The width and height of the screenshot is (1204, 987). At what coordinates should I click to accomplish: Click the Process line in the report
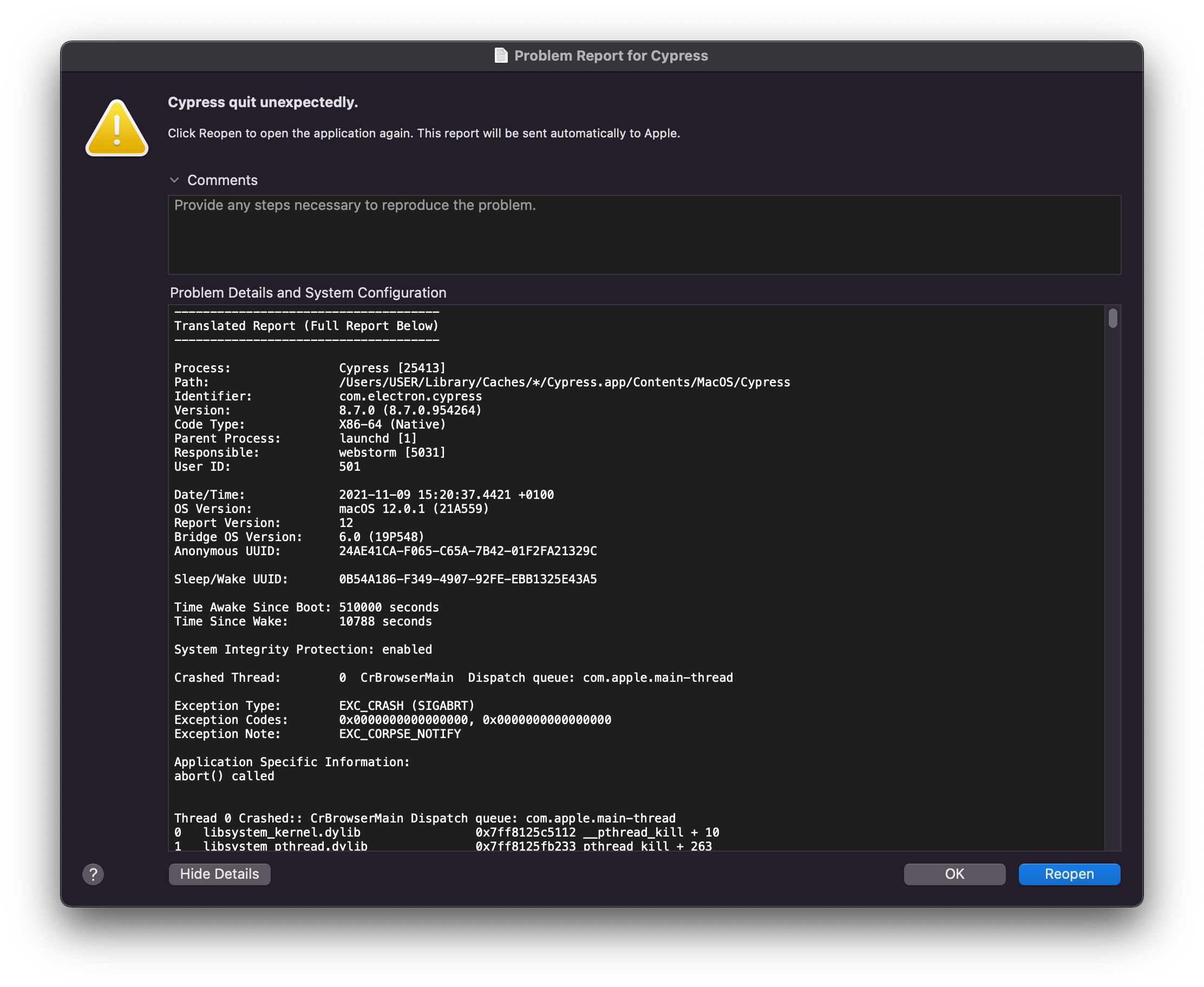click(x=310, y=367)
